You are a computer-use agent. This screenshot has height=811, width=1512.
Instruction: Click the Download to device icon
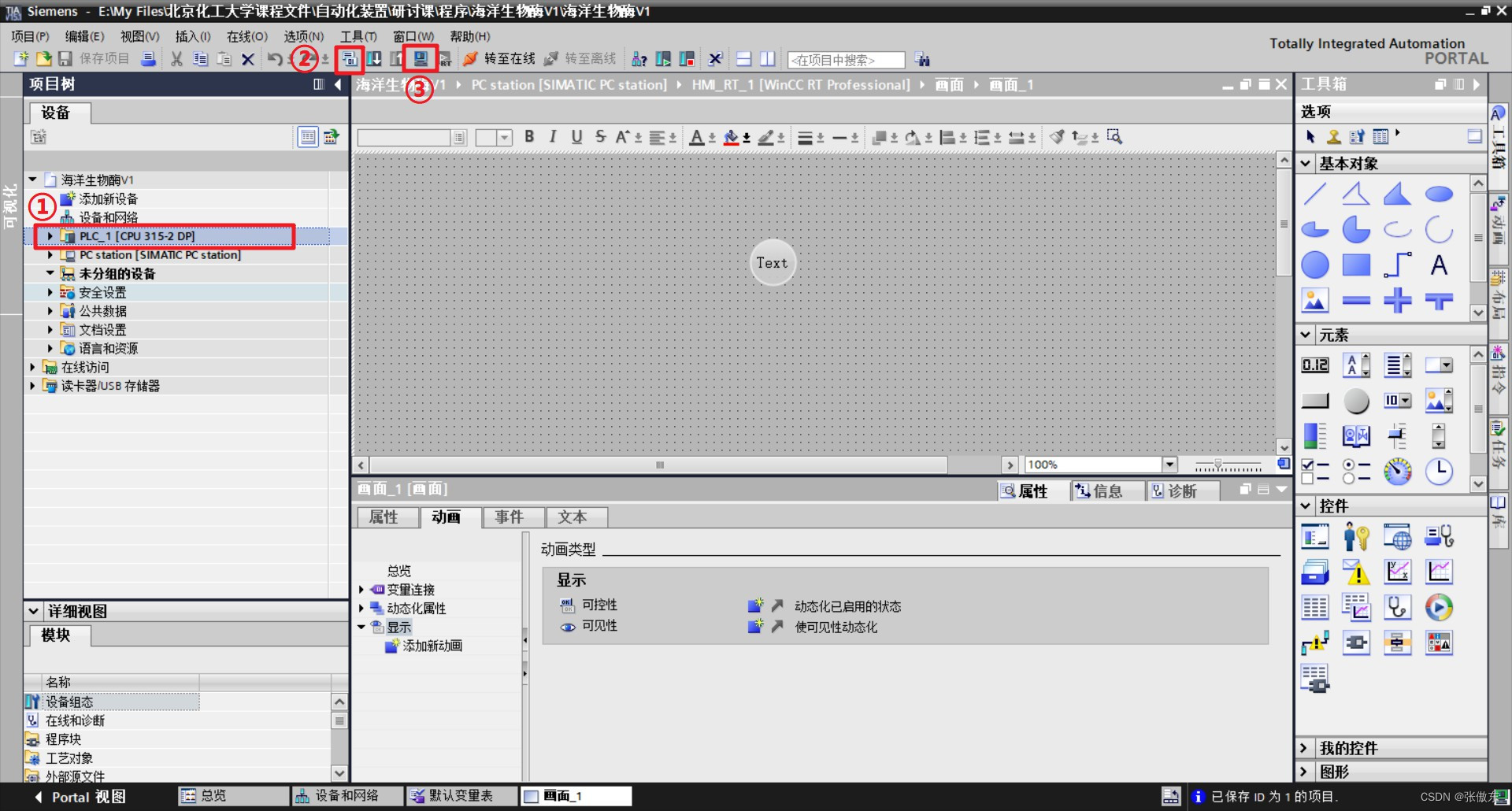pos(374,59)
